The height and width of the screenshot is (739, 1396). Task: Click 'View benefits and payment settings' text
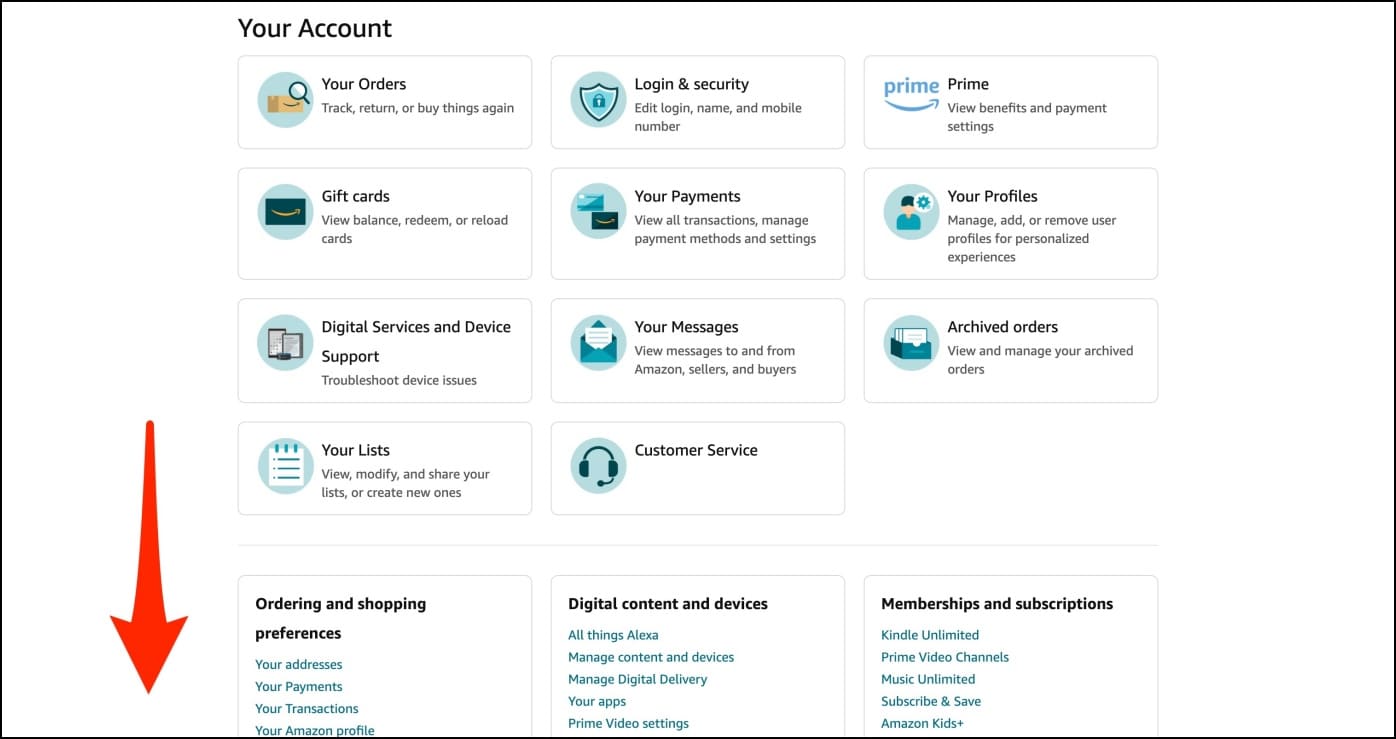pos(1027,117)
